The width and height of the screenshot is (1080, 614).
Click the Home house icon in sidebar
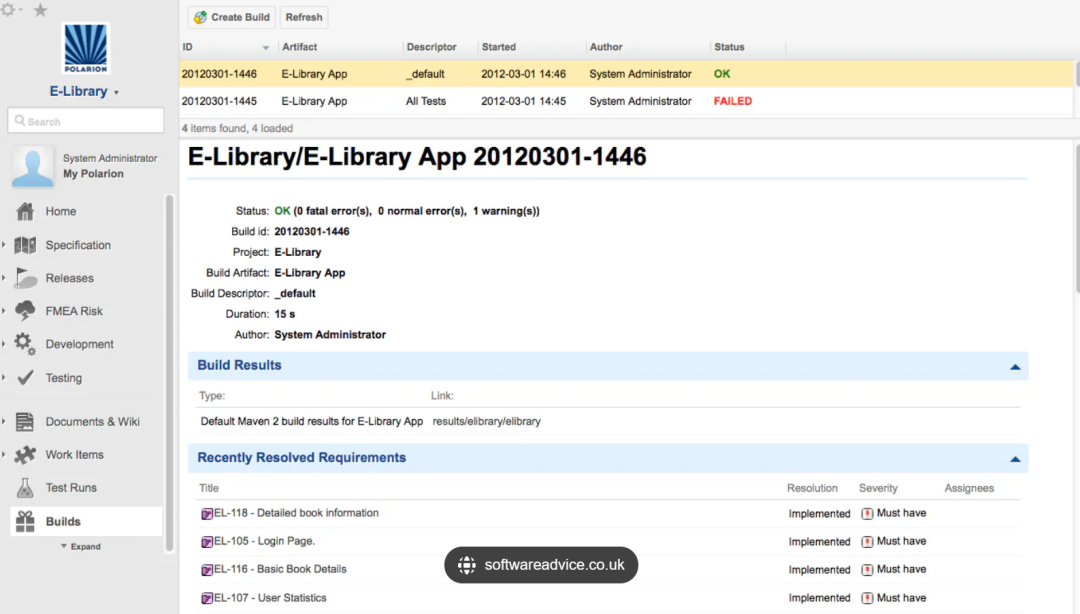[x=26, y=211]
